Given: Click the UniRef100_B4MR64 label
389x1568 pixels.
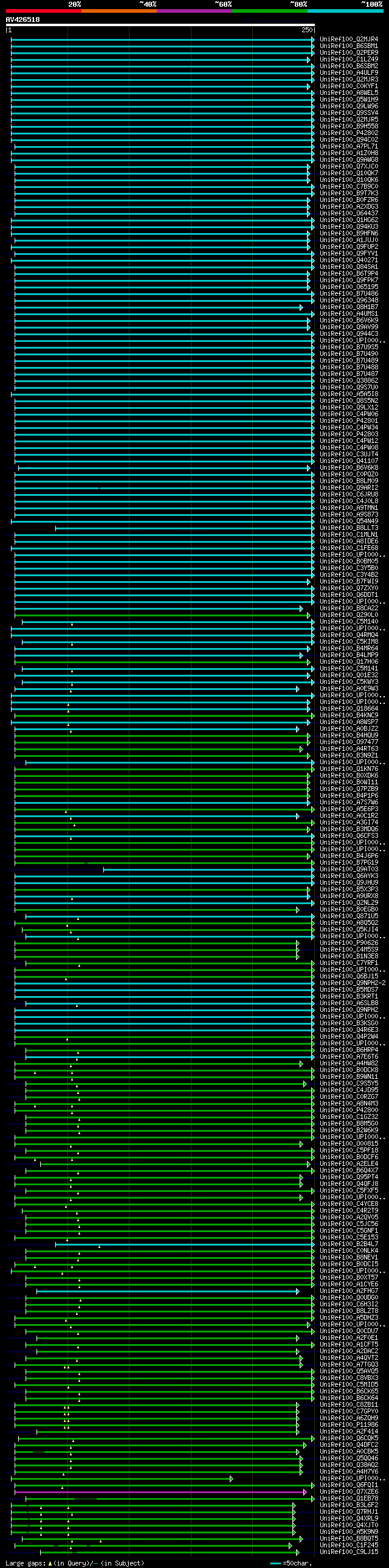Looking at the screenshot, I should 349,649.
